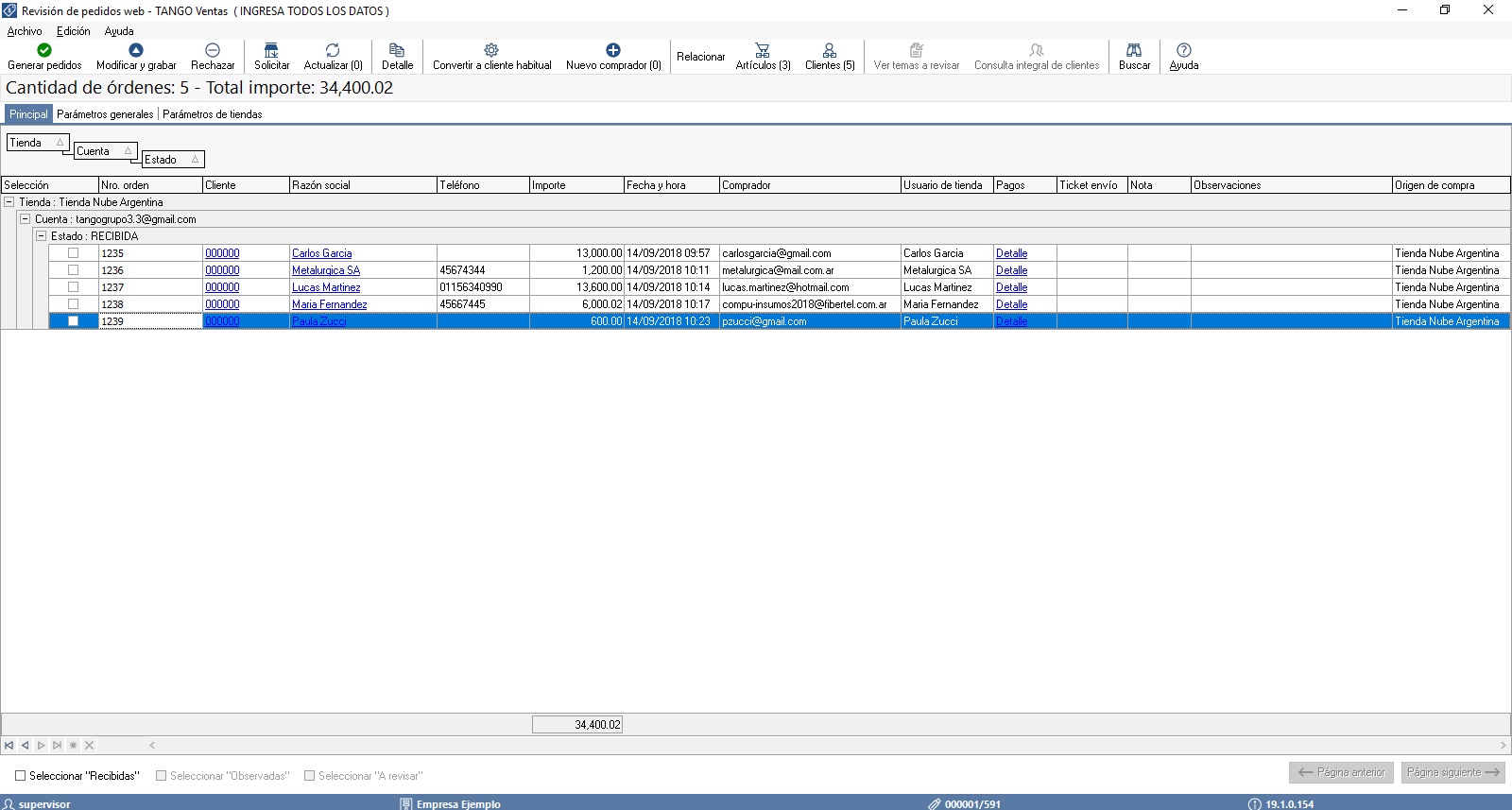
Task: Click the Ayuda question mark icon
Action: 1184,50
